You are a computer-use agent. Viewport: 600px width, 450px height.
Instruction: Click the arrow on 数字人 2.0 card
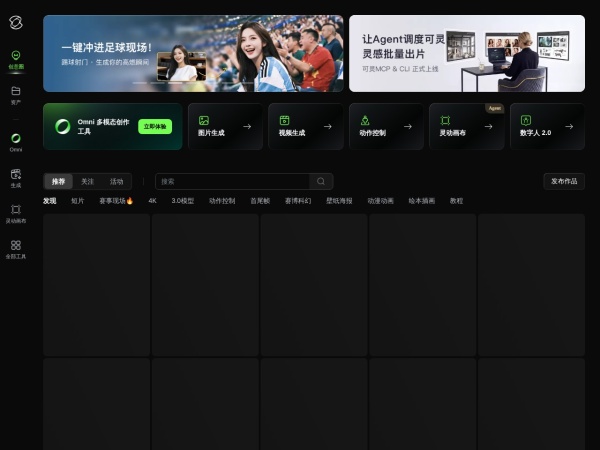pos(569,126)
